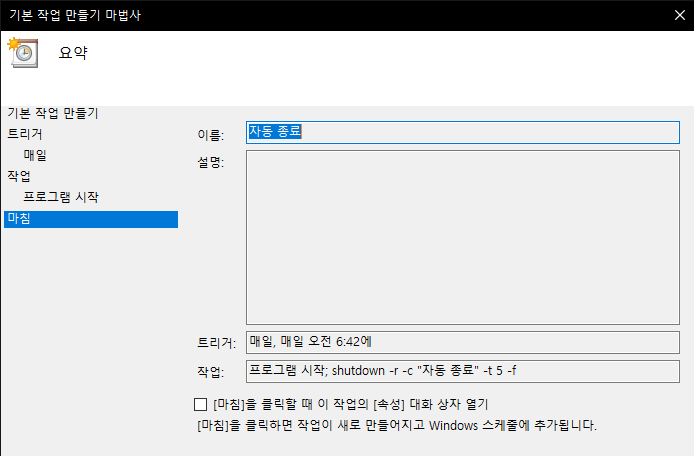Click the 설명: label

[x=211, y=162]
